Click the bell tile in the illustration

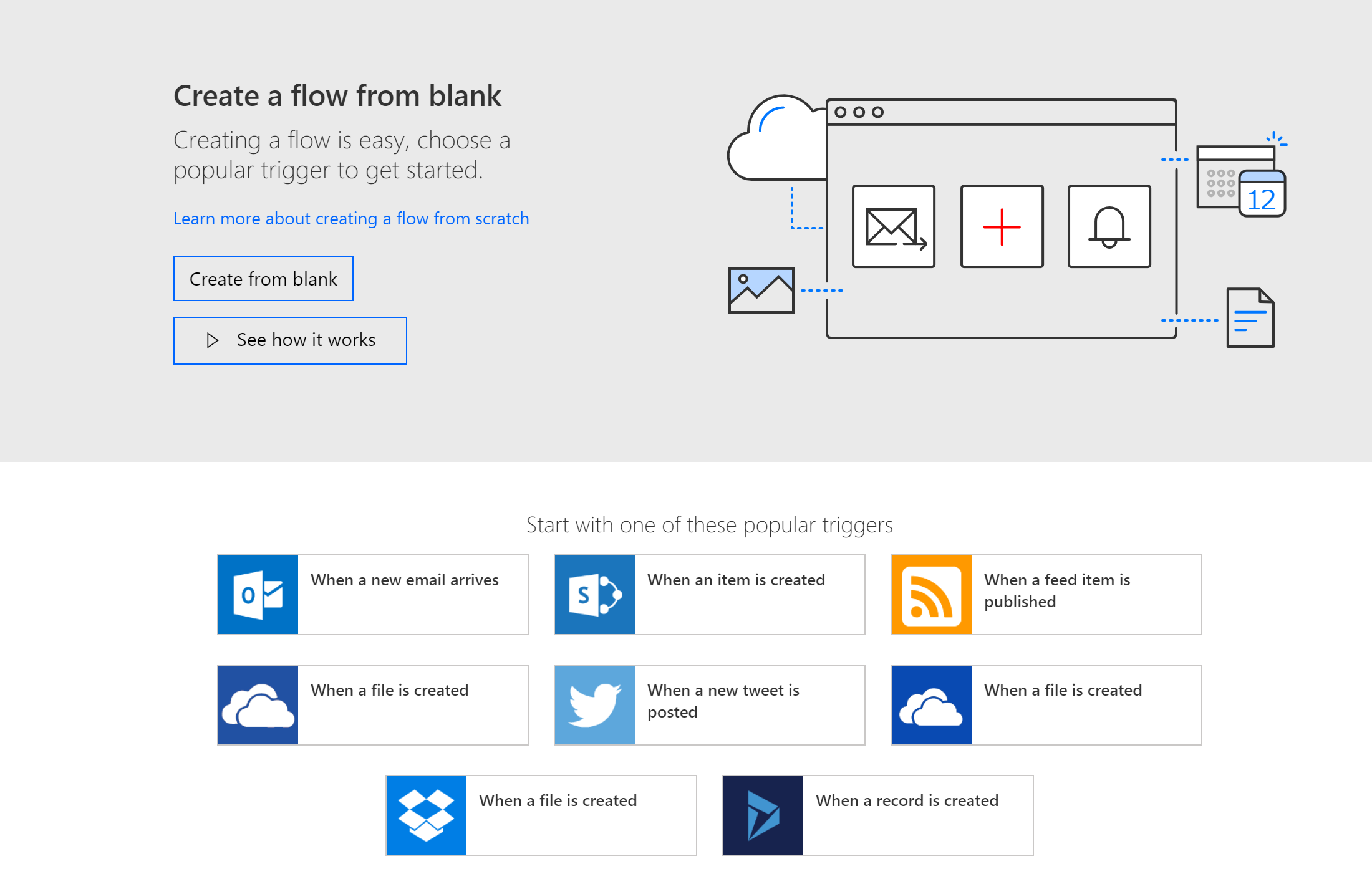[1109, 226]
